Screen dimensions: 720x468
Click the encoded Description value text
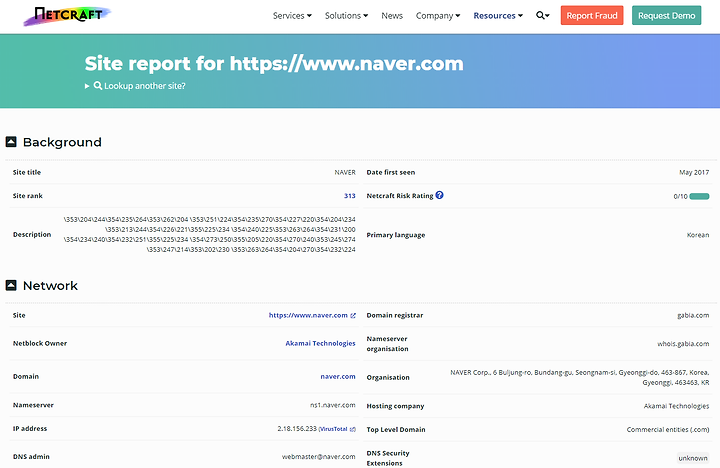(x=209, y=234)
